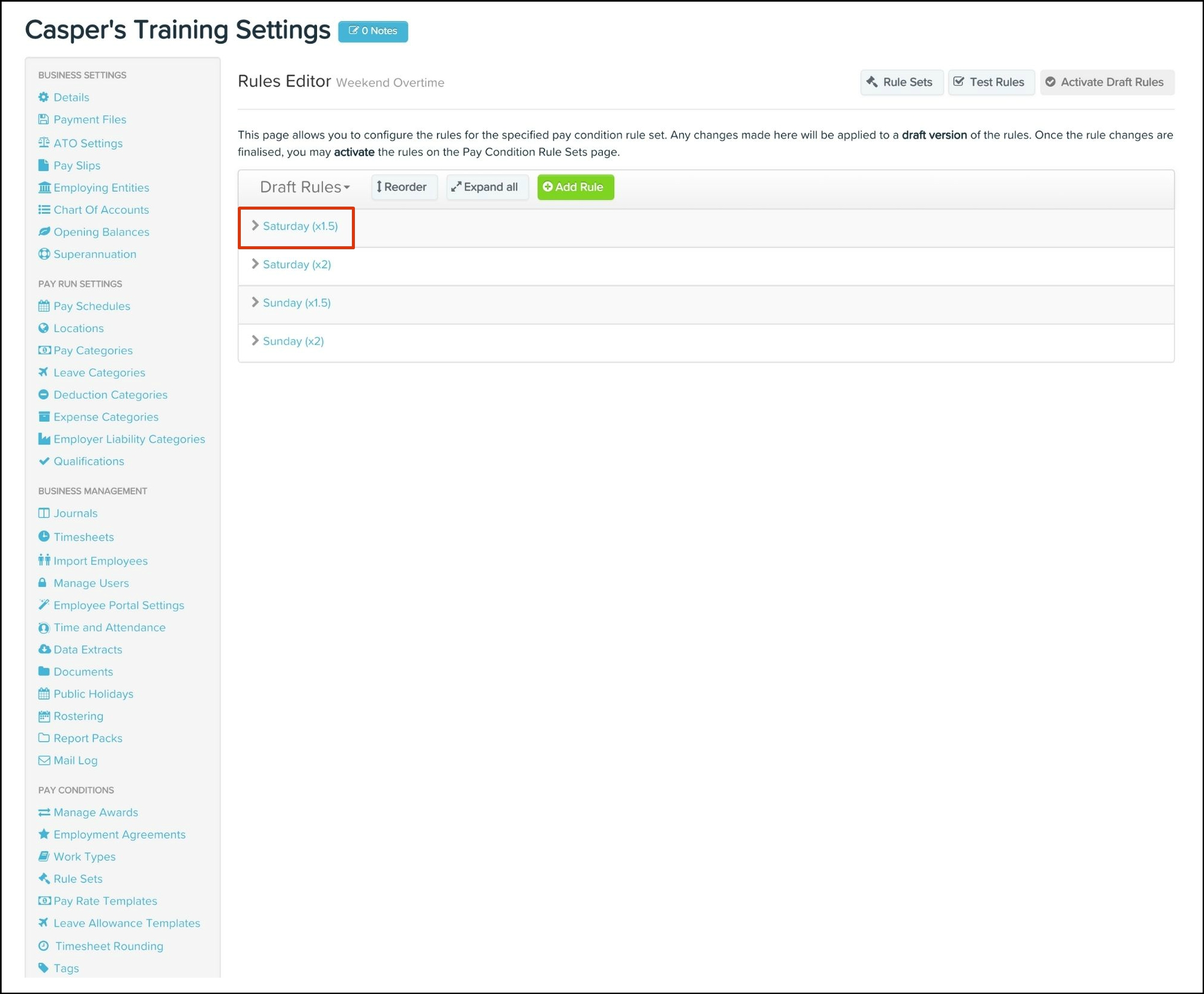Click the green Add Rule button
1204x994 pixels.
[x=575, y=187]
